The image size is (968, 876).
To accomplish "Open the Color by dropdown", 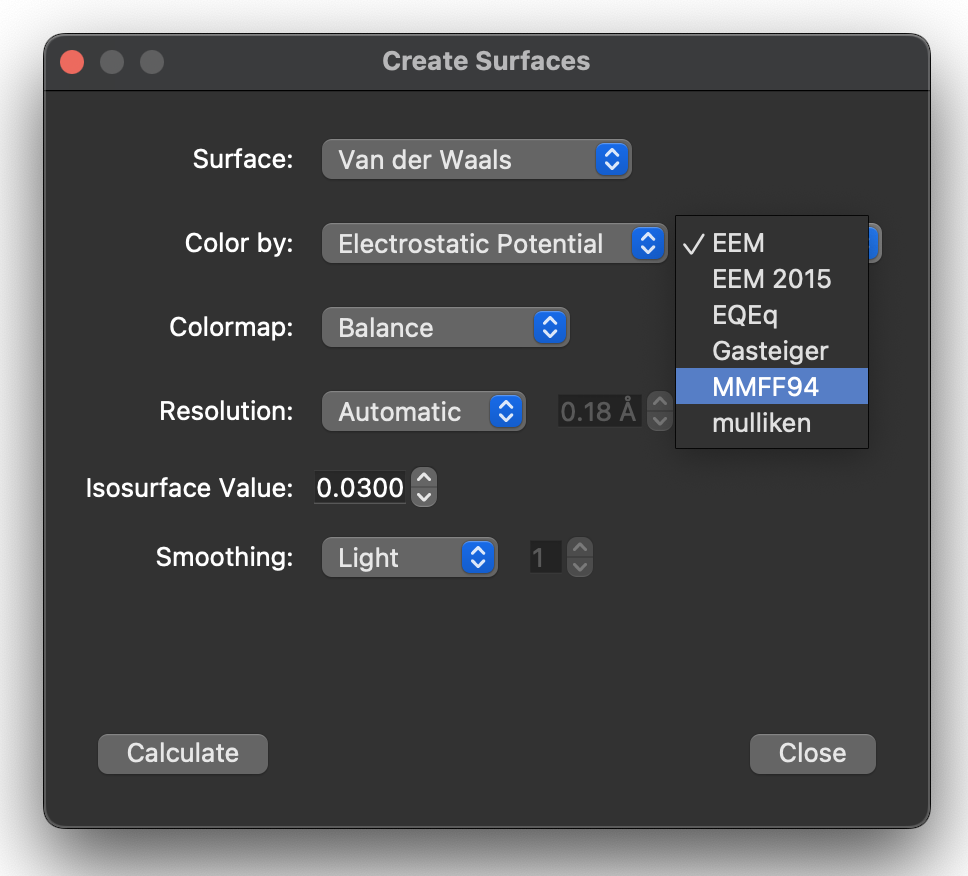I will click(x=494, y=243).
